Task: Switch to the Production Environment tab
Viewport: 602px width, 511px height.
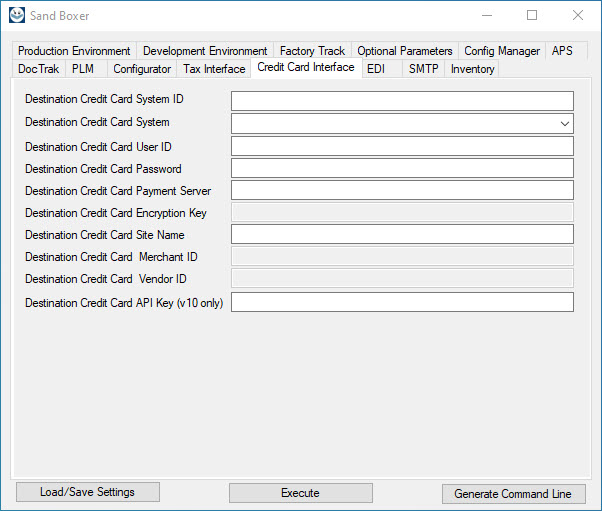Action: (x=74, y=51)
